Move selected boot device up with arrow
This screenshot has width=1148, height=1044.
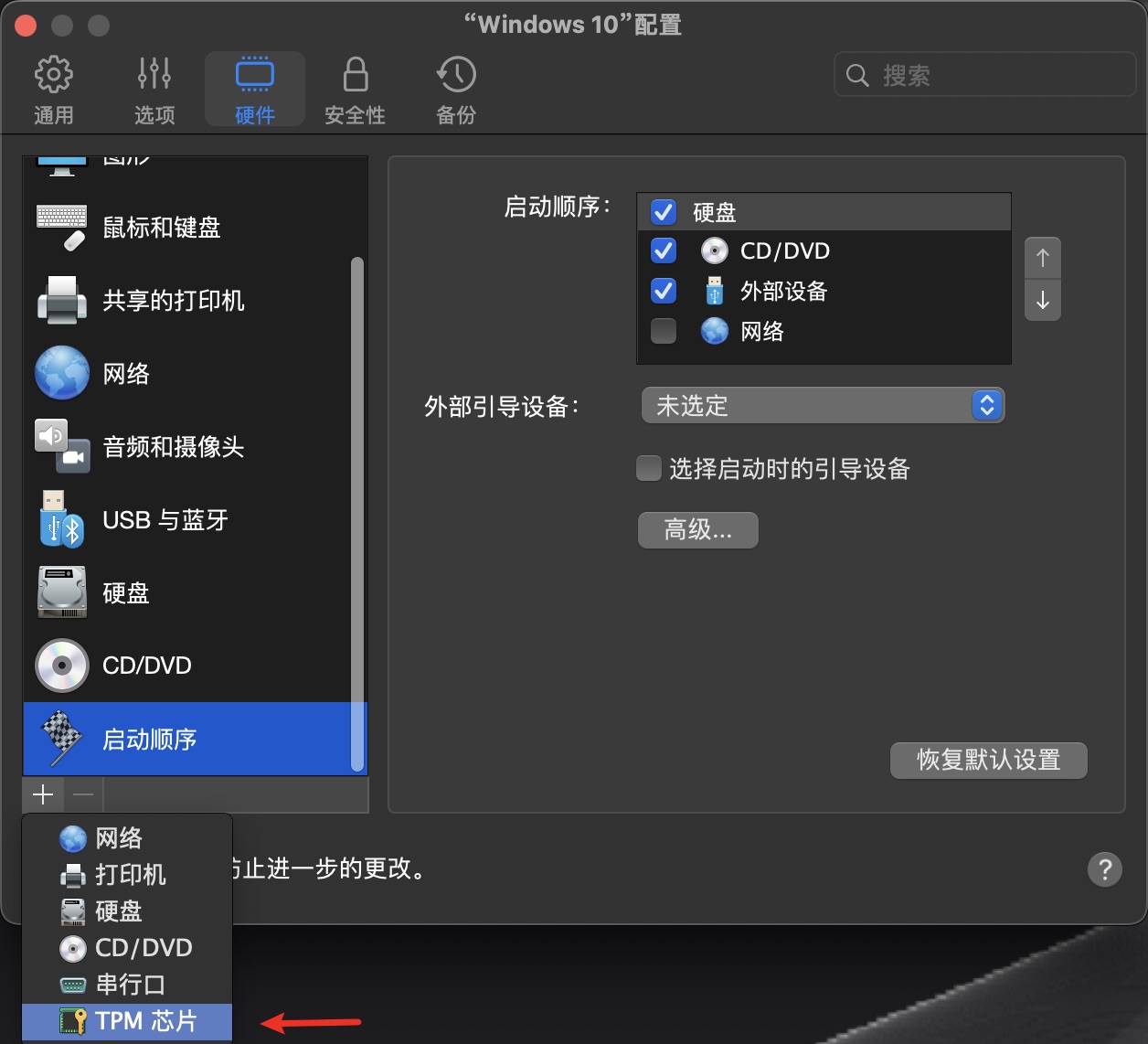click(x=1043, y=258)
